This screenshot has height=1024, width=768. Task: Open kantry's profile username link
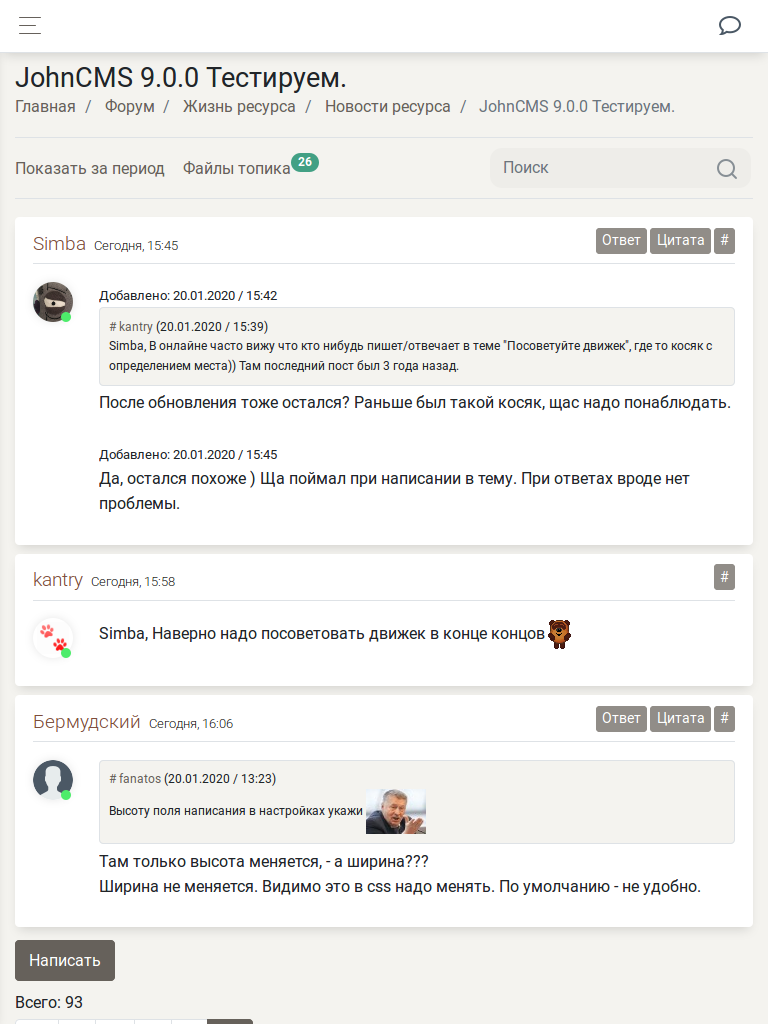tap(58, 580)
